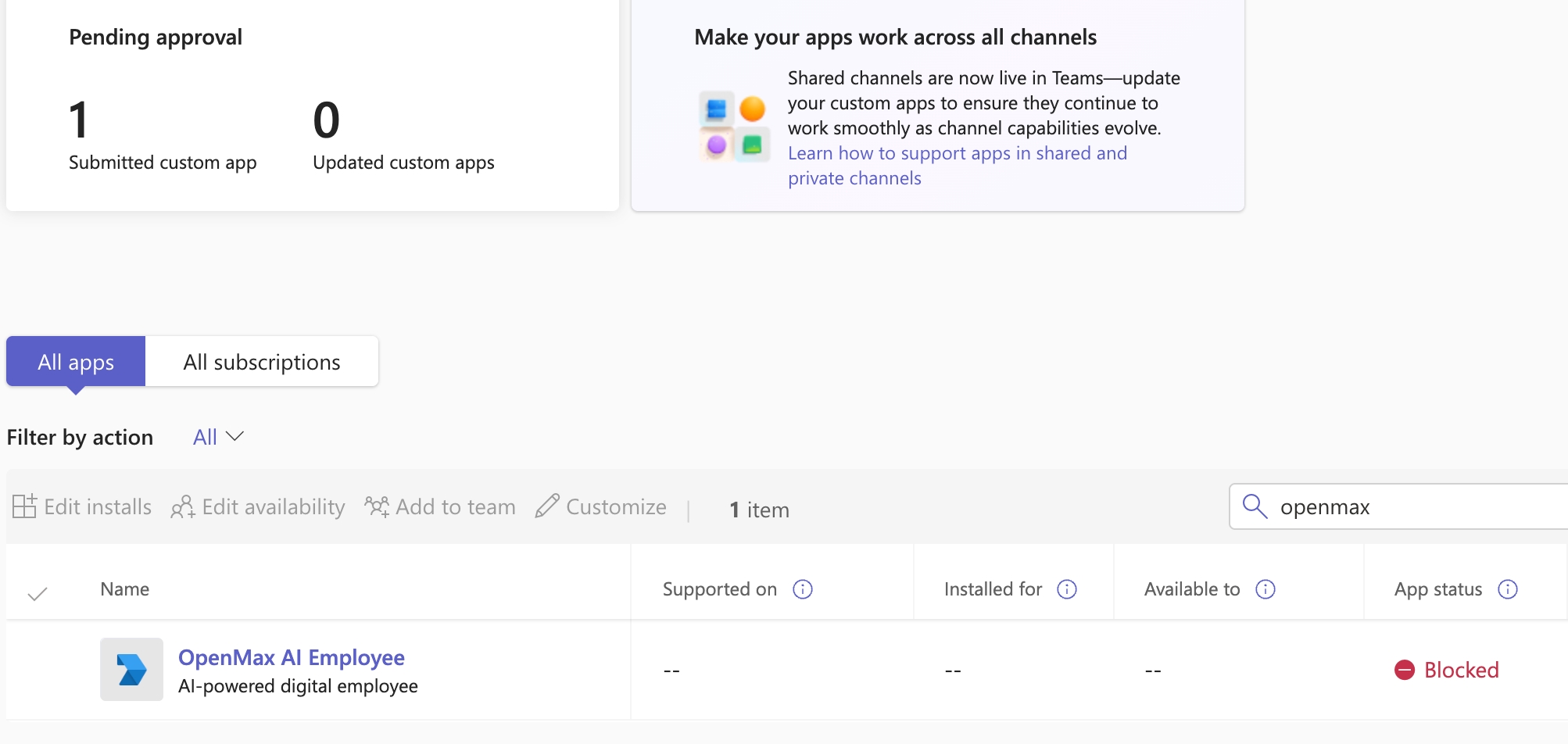Toggle the select-all checkmark in header
This screenshot has height=744, width=1568.
(38, 594)
